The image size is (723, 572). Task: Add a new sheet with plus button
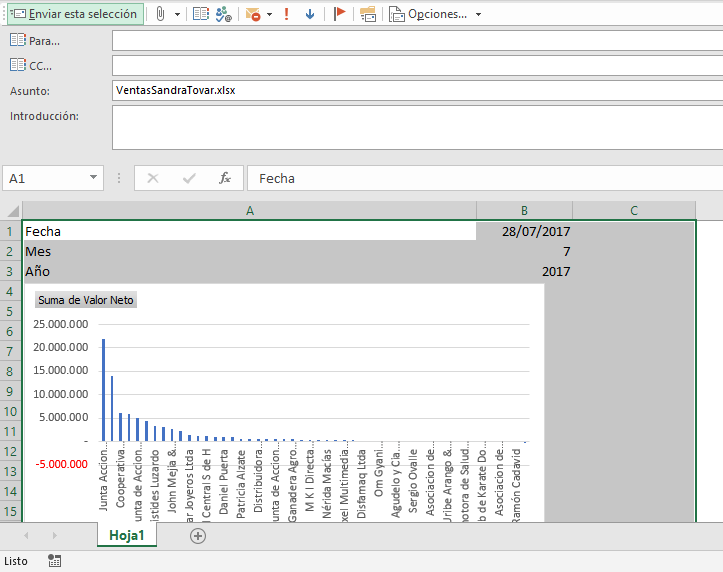click(198, 536)
